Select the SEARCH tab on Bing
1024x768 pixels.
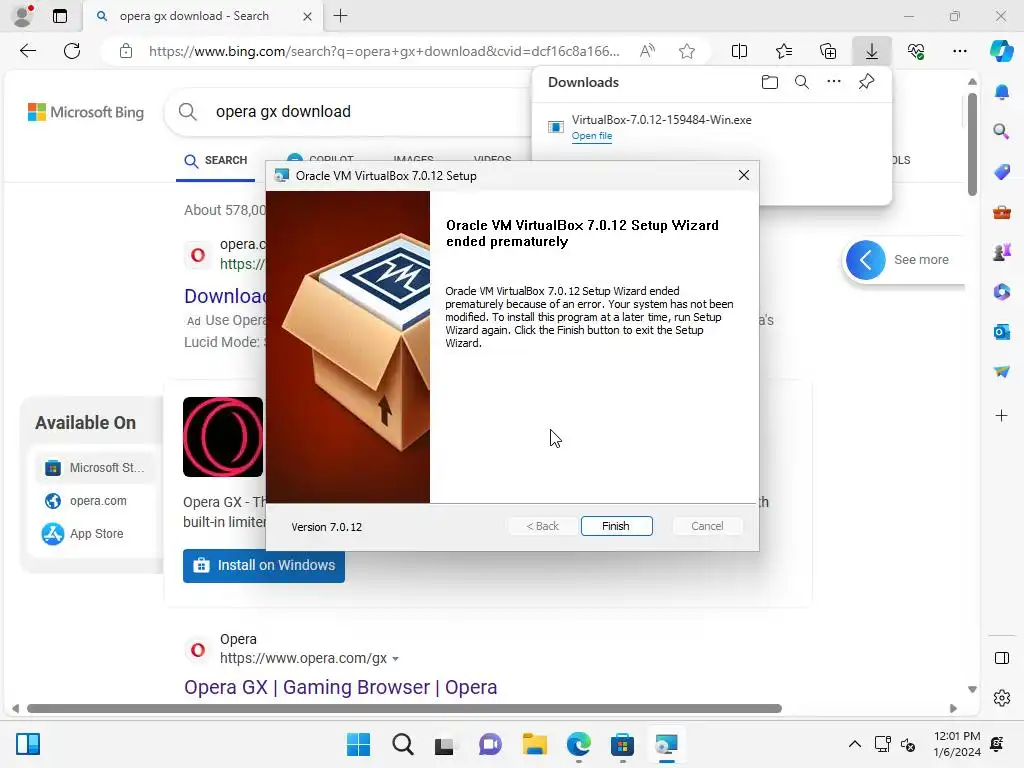(216, 161)
